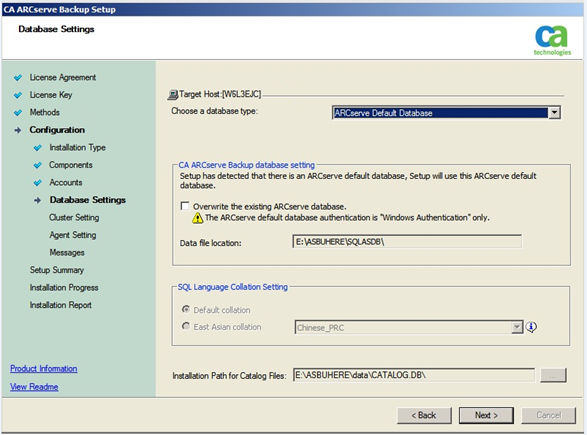Click the checkmark icon beside Methods
587x435 pixels.
click(18, 113)
